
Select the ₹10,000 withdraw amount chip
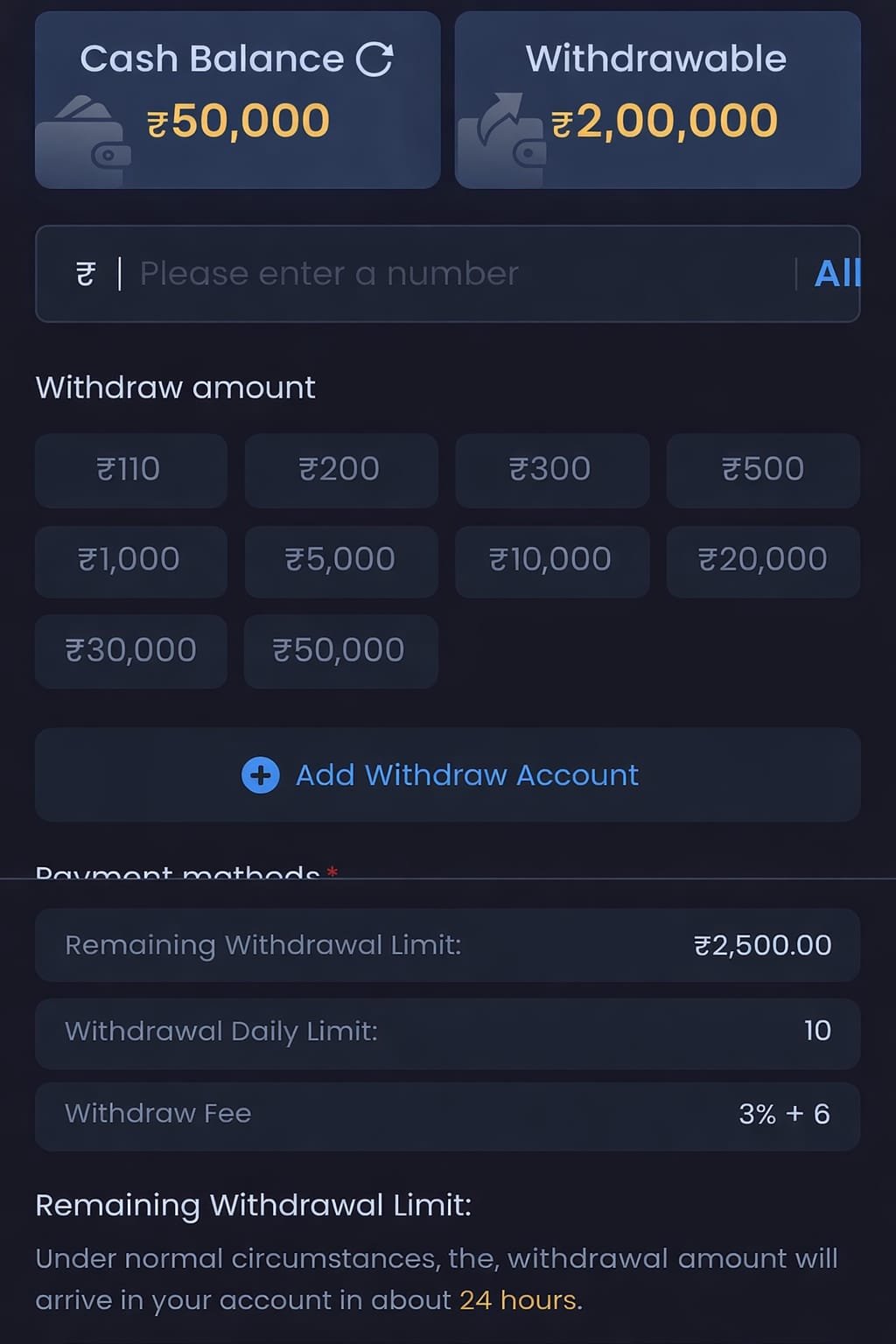click(551, 561)
